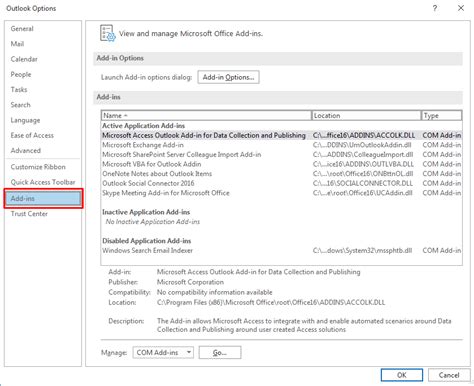Select Microsoft SharePoint Server Colleague Import Add-in
The height and width of the screenshot is (386, 474).
pyautogui.click(x=281, y=155)
